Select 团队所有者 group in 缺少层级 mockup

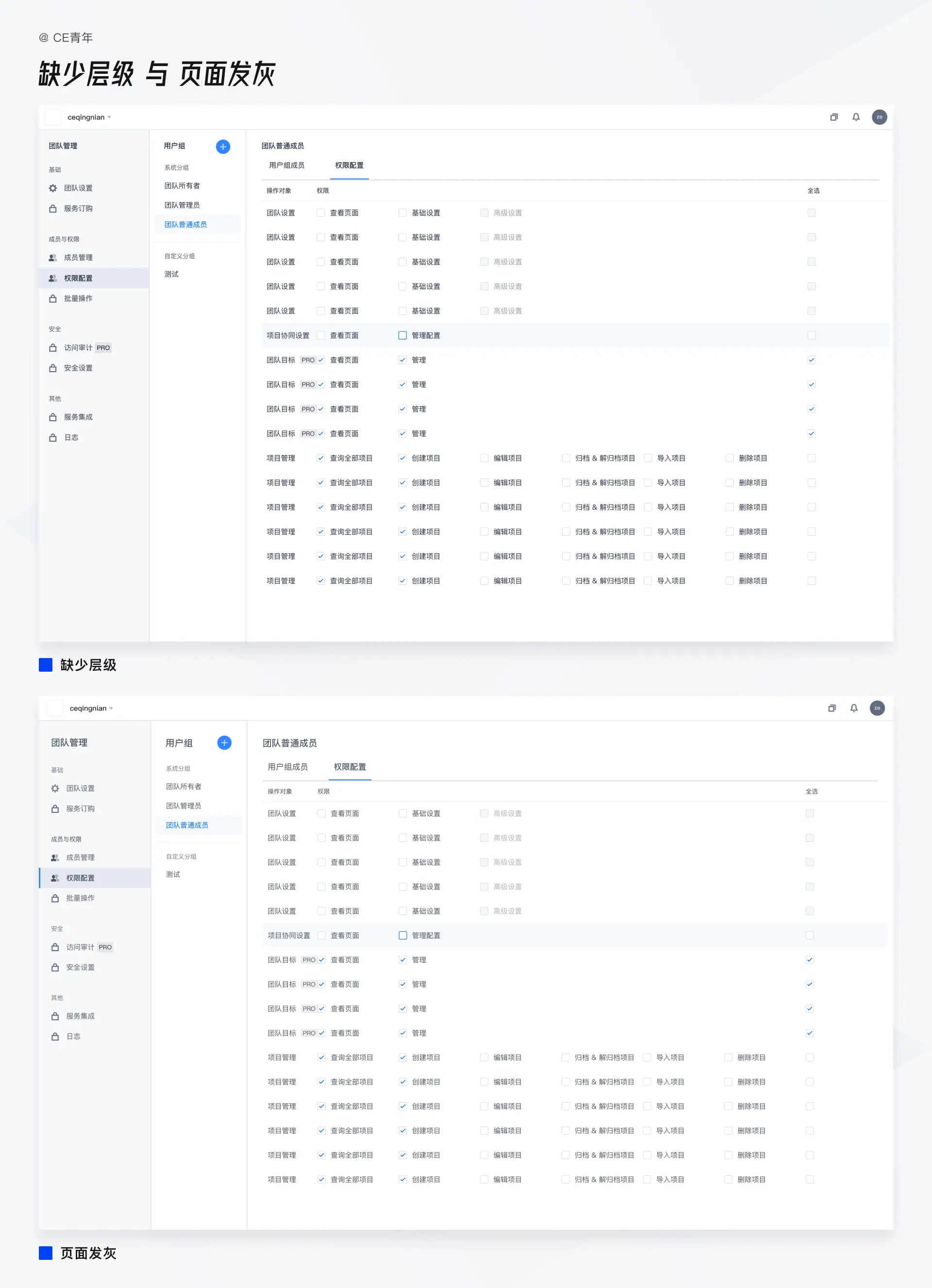(183, 186)
